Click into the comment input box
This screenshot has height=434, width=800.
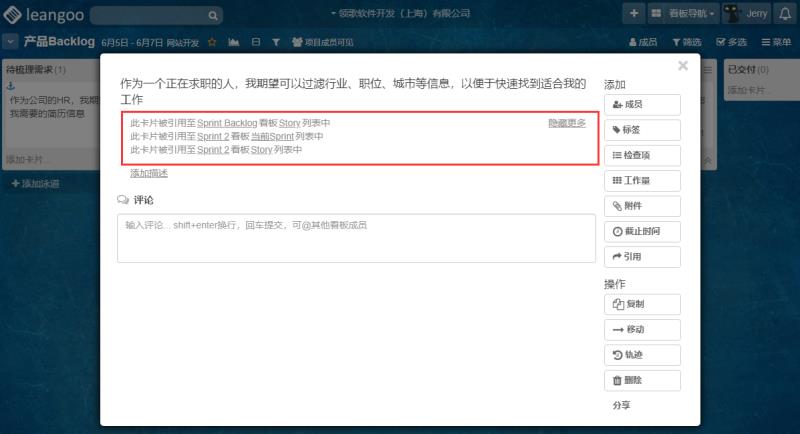tap(356, 238)
